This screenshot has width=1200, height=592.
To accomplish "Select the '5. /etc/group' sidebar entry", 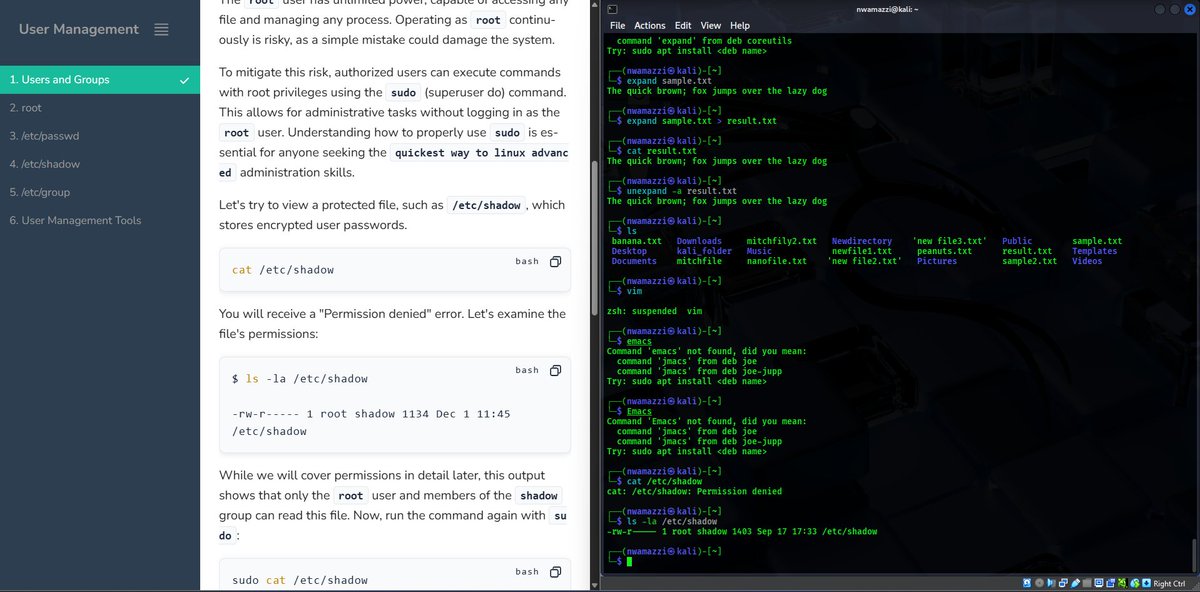I will (x=45, y=192).
